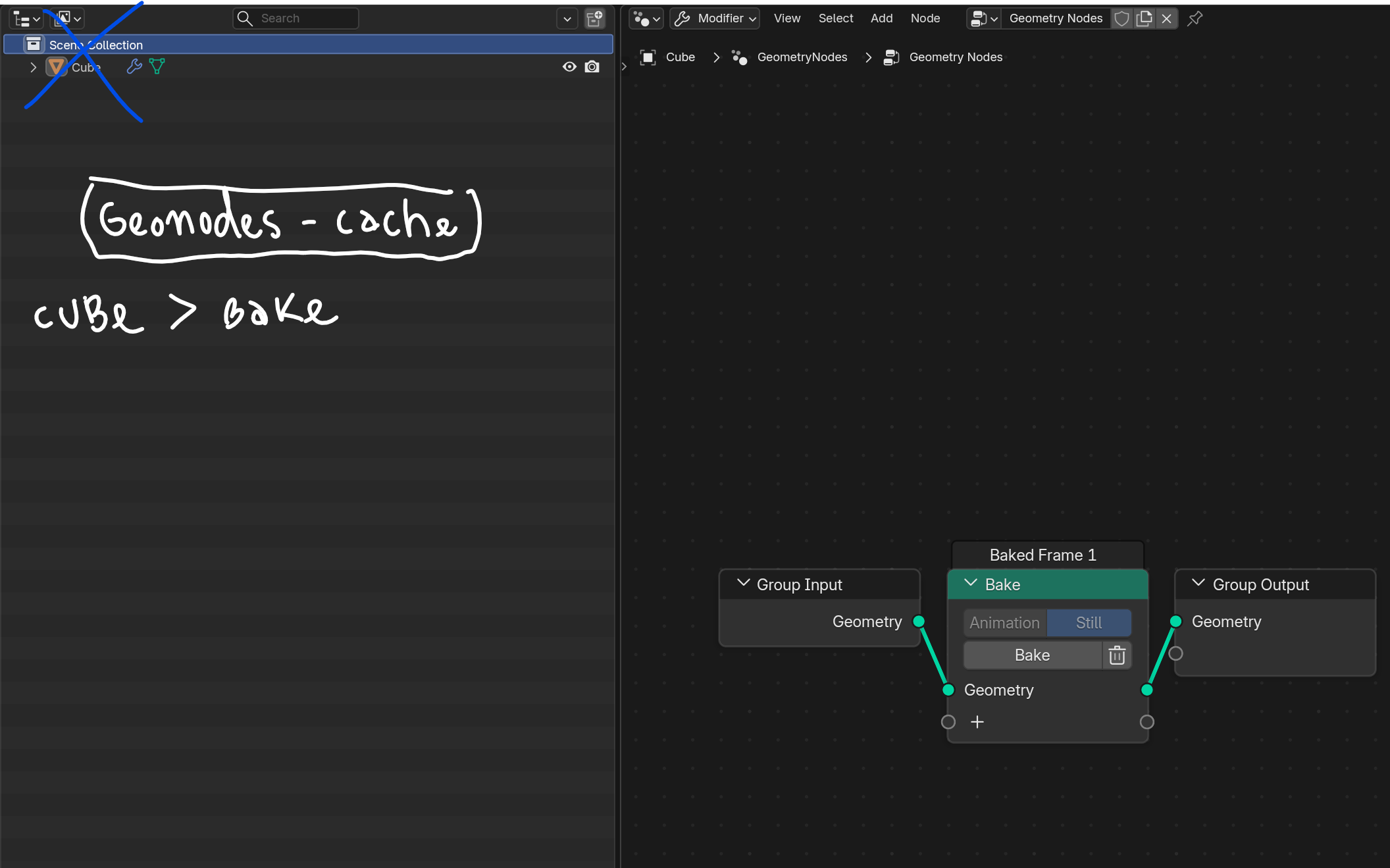Disable Cube rendering with camera icon
1390x868 pixels.
[592, 66]
